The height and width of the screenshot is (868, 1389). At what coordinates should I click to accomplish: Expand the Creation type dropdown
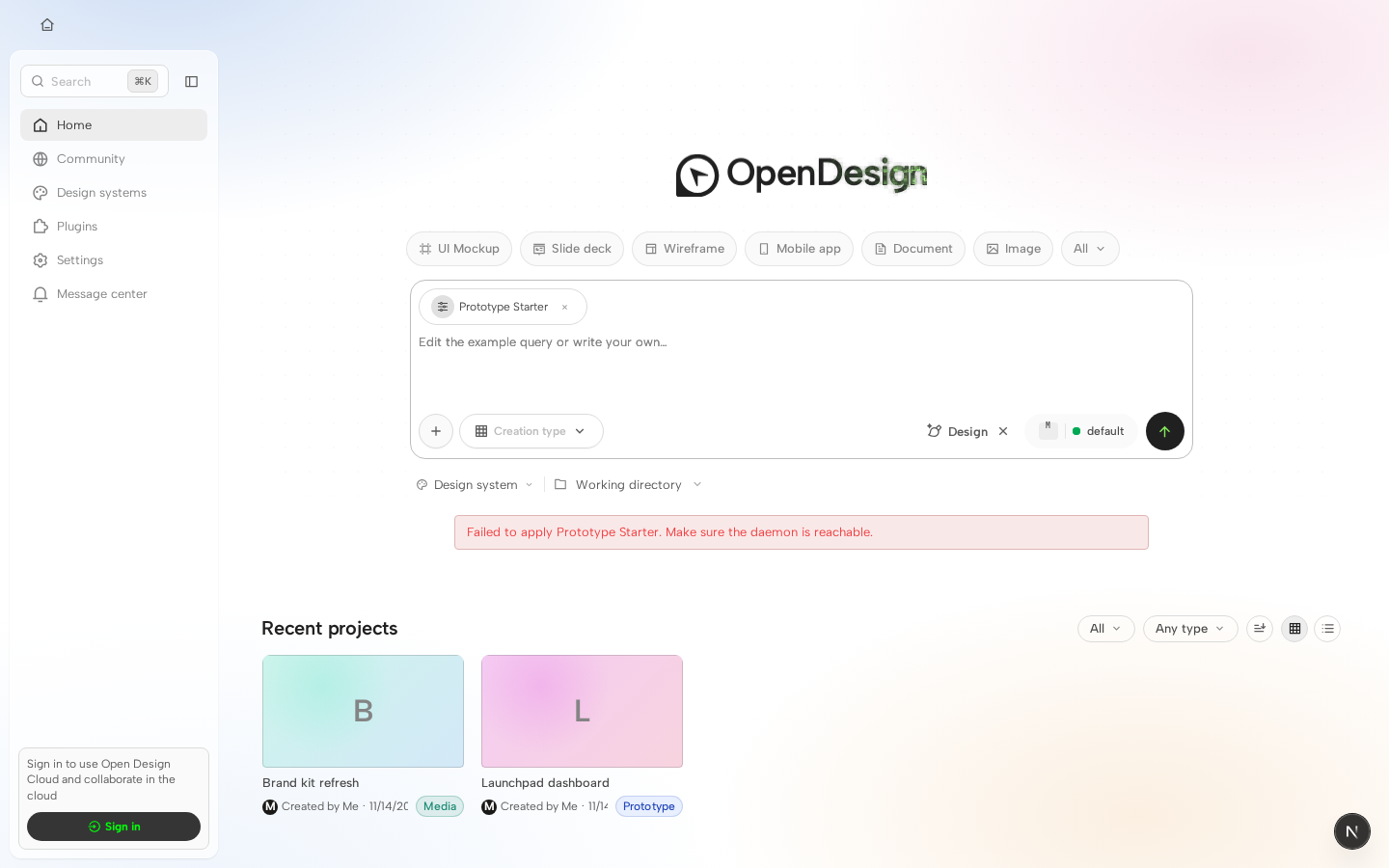coord(531,431)
